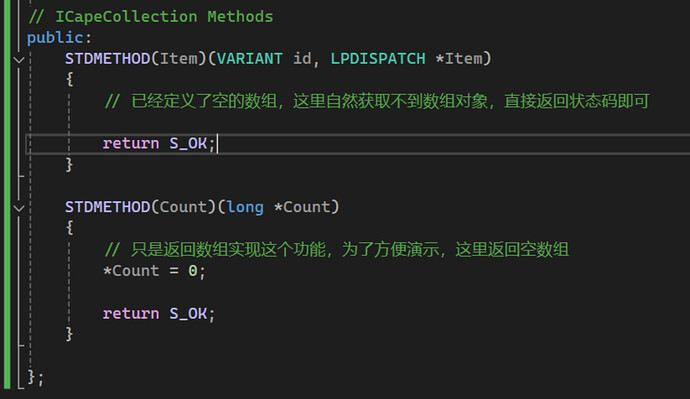Click the id parameter in Item method
The width and height of the screenshot is (690, 399).
tap(302, 59)
